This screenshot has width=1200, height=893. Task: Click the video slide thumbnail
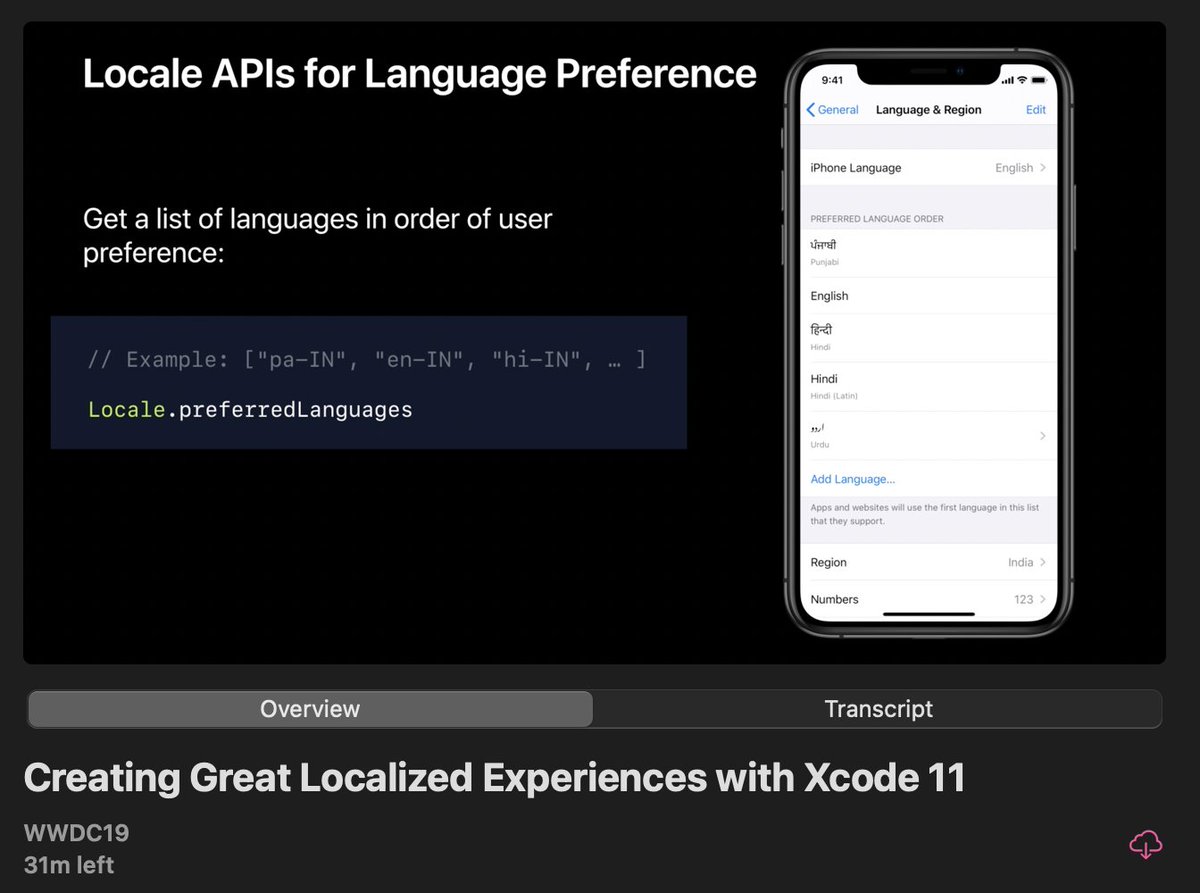coord(594,343)
